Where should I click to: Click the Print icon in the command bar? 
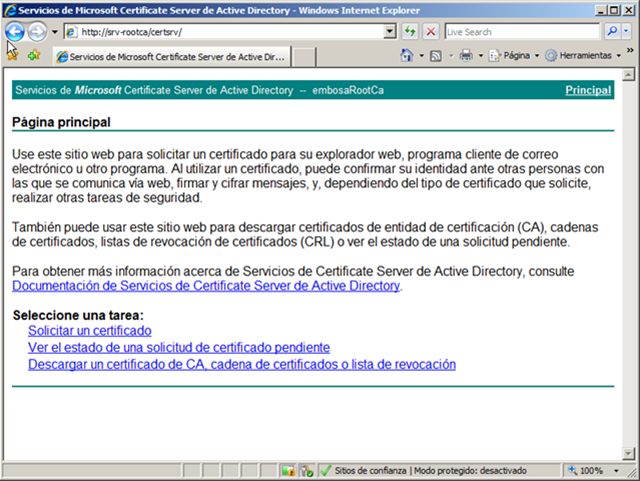[465, 55]
